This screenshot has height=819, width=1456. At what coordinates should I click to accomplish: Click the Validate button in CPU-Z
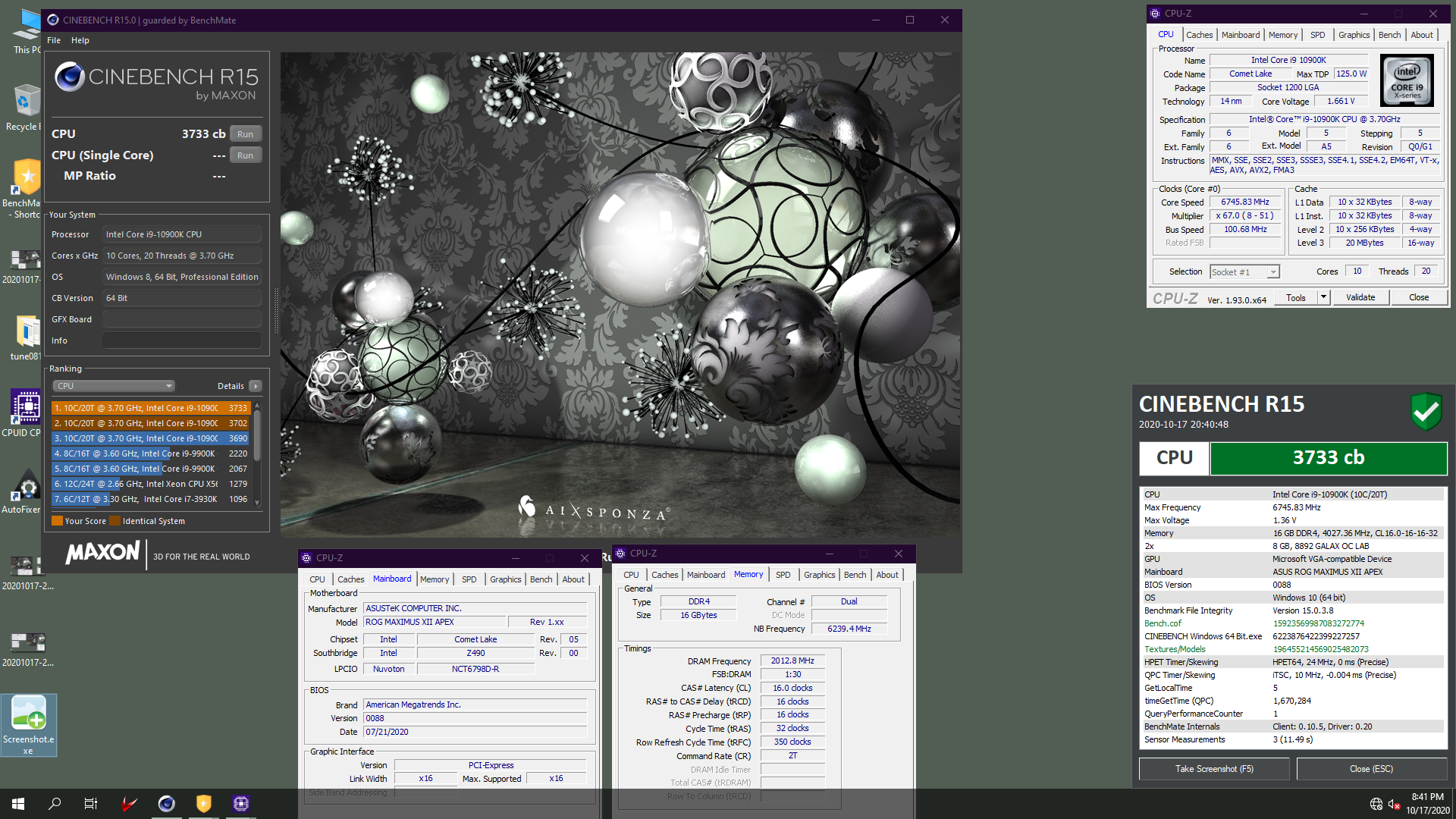click(x=1360, y=297)
